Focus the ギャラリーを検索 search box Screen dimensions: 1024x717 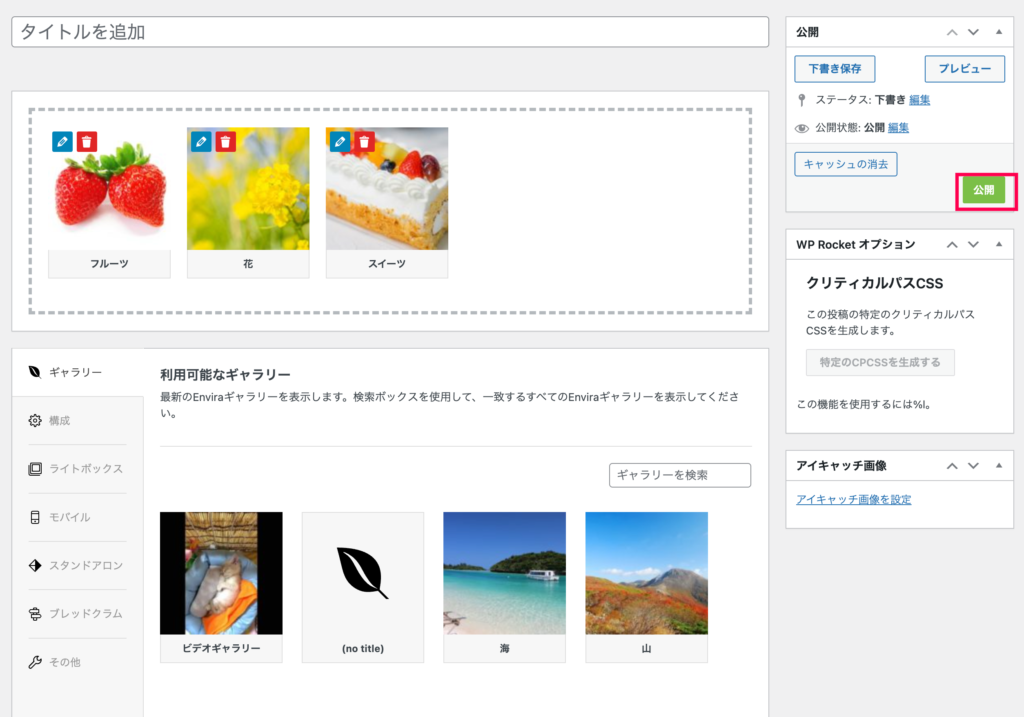[680, 475]
